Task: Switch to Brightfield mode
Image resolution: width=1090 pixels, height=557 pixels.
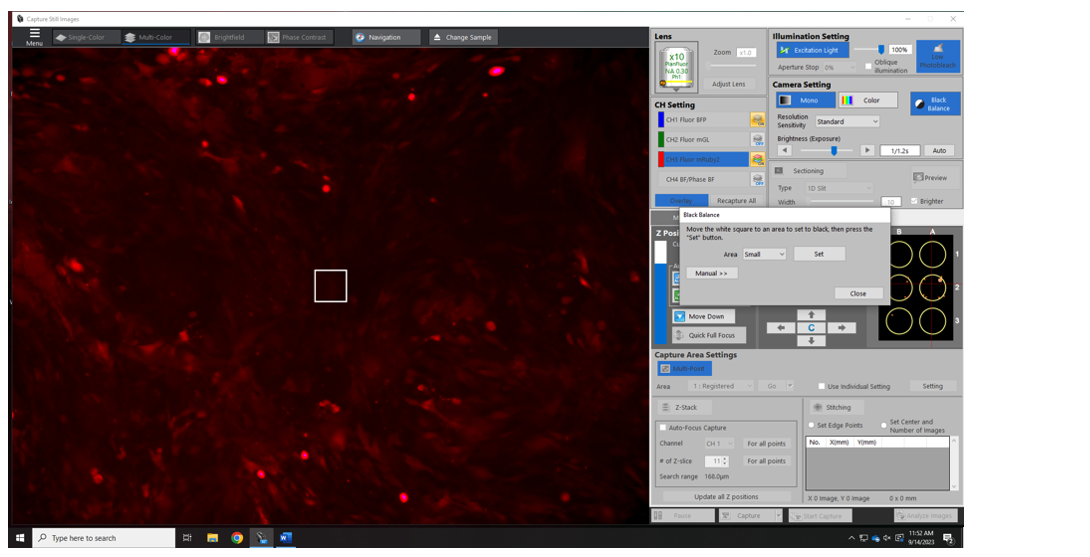Action: (229, 38)
